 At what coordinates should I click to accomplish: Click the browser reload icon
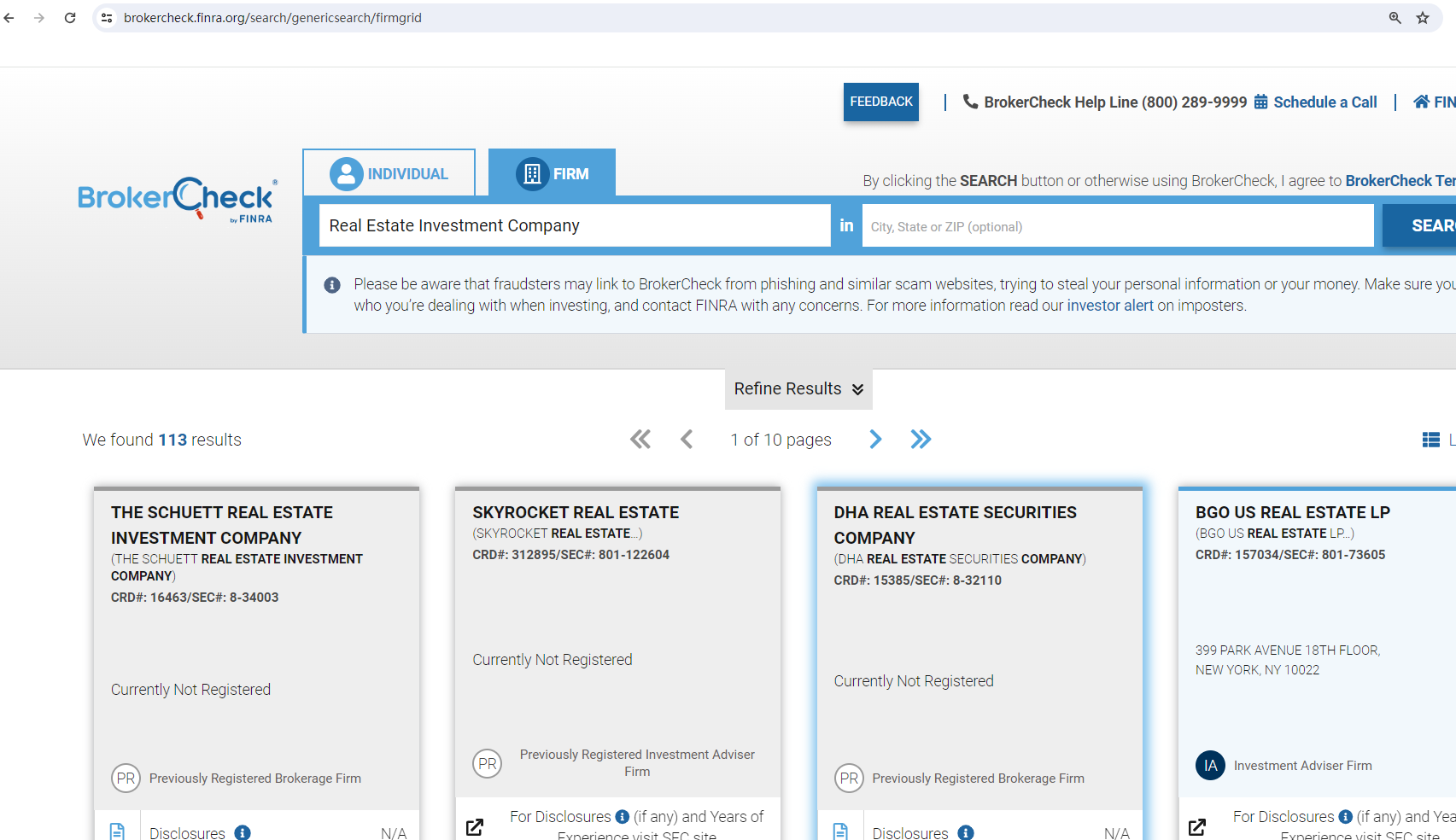[70, 18]
